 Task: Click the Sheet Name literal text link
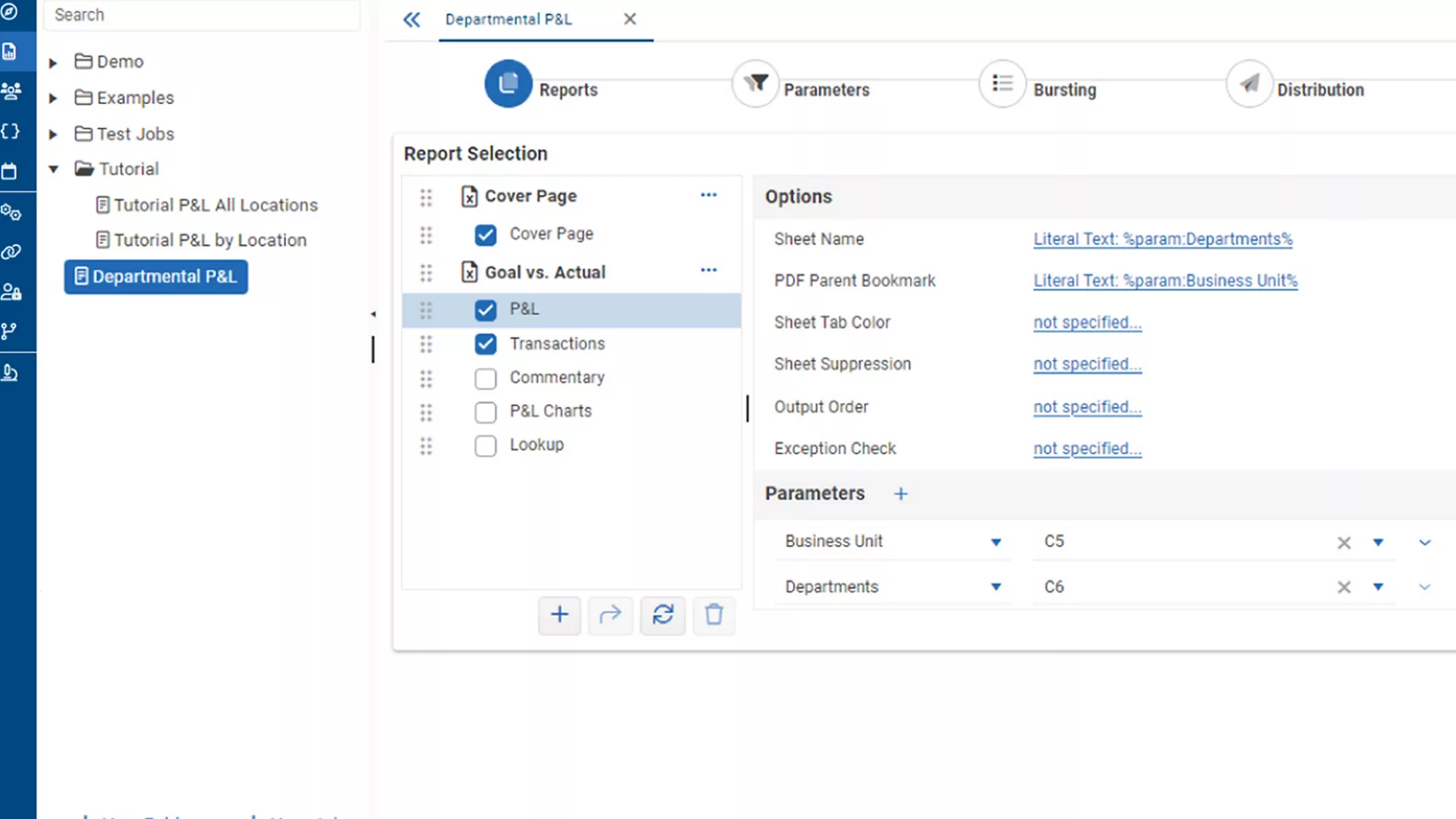tap(1162, 239)
